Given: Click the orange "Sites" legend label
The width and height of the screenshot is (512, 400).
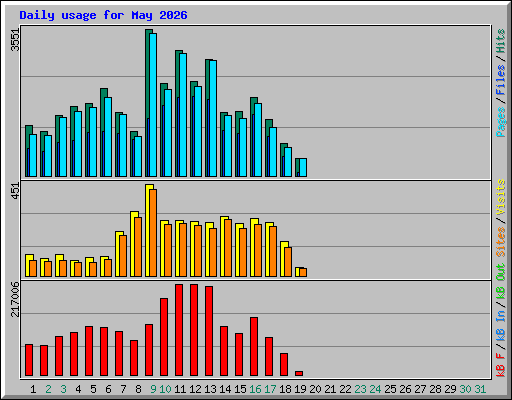Looking at the screenshot, I should point(501,242).
